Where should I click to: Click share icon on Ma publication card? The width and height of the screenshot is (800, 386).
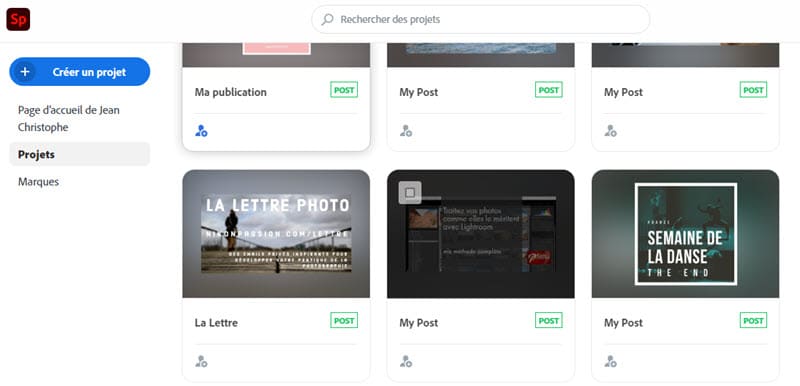point(201,131)
